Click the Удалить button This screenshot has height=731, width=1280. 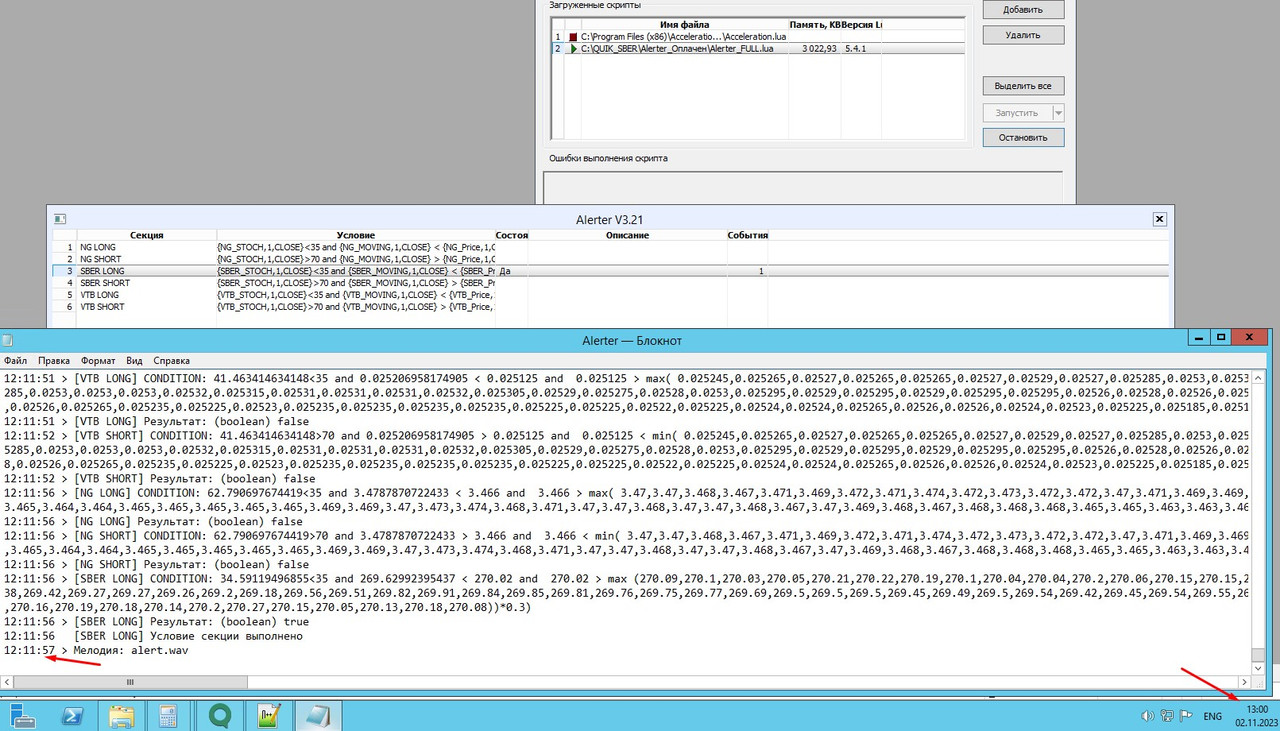[x=1023, y=35]
